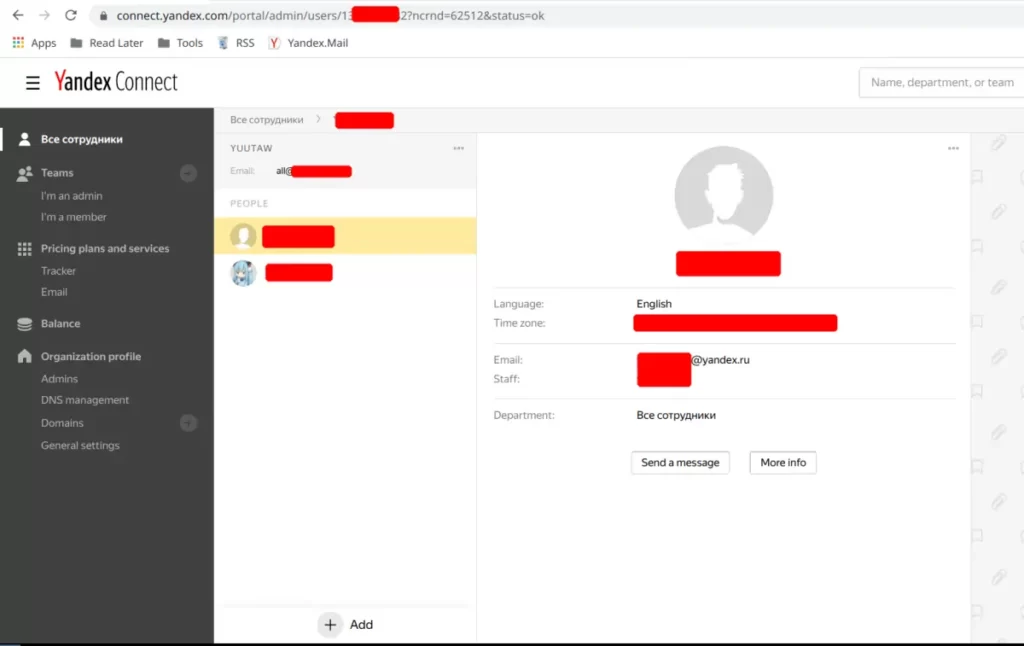
Task: Click the anime avatar of the second person
Action: (x=243, y=272)
